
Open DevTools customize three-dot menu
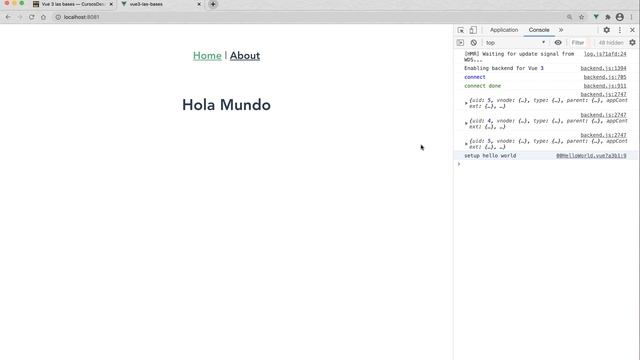620,30
